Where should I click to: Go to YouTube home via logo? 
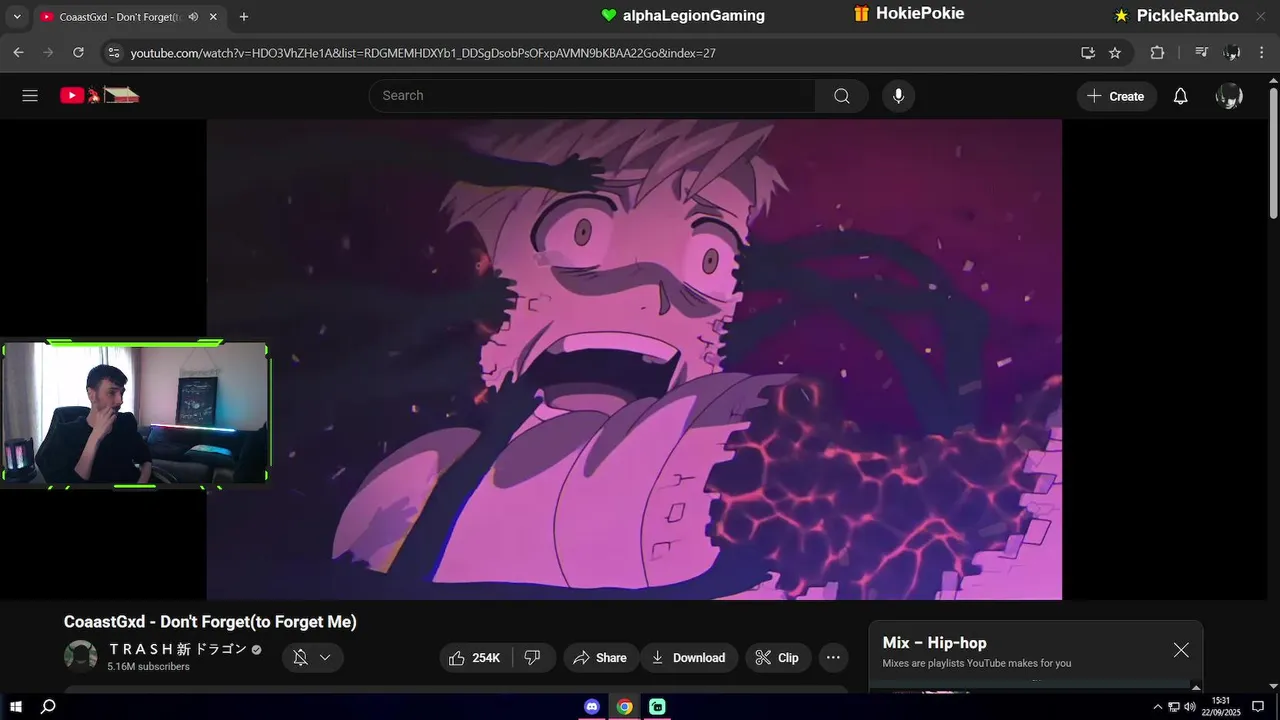(x=99, y=96)
